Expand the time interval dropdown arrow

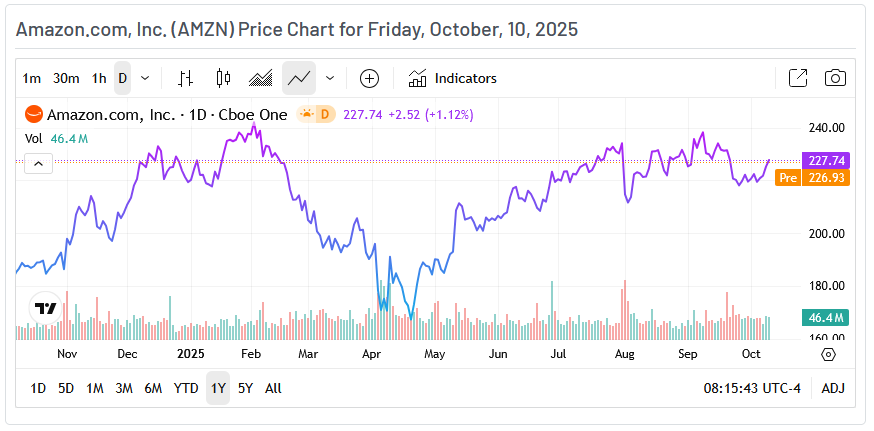coord(145,78)
